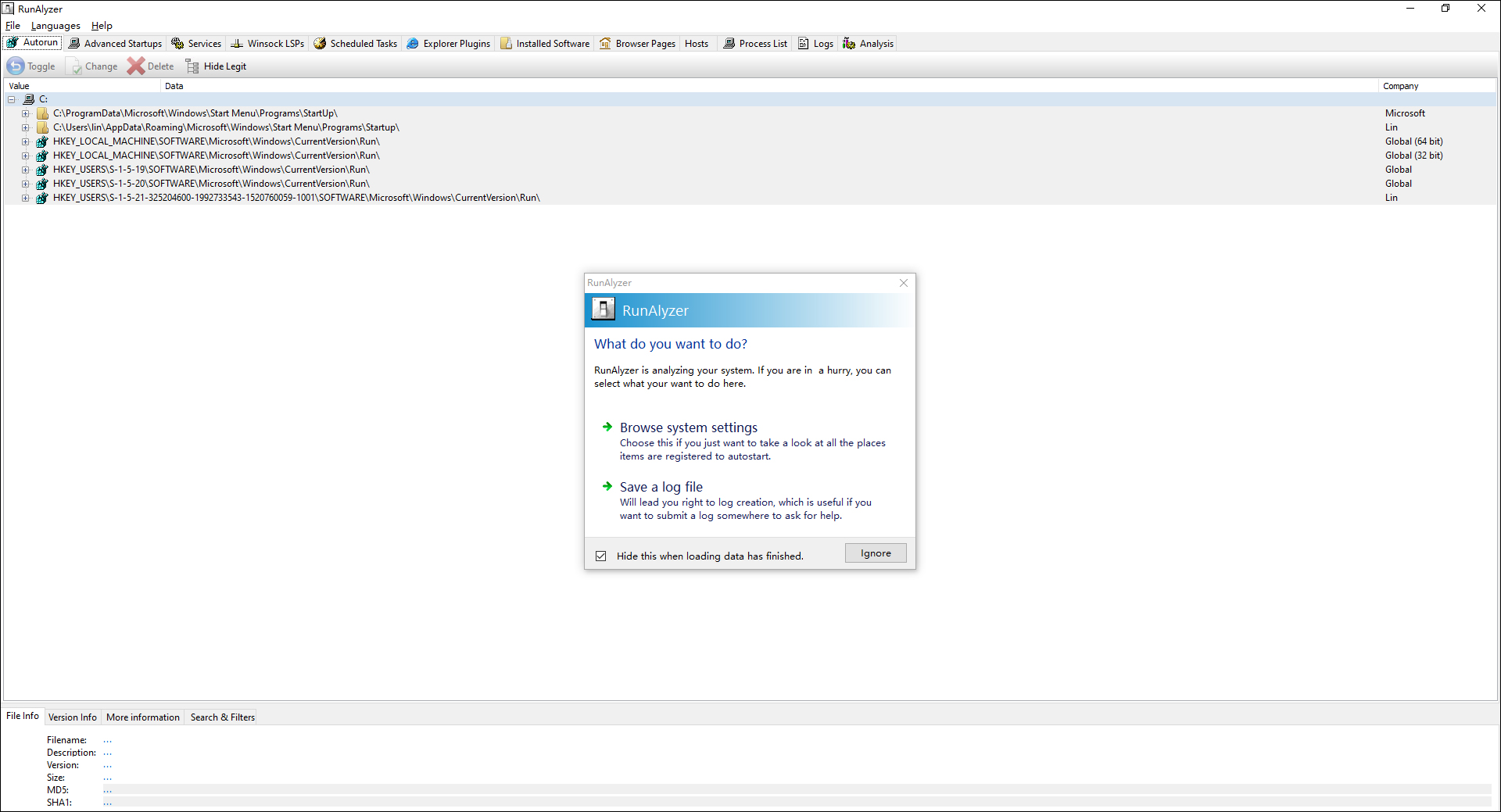This screenshot has height=812, width=1501.
Task: Click the Advanced Startups tab icon
Action: (x=74, y=44)
